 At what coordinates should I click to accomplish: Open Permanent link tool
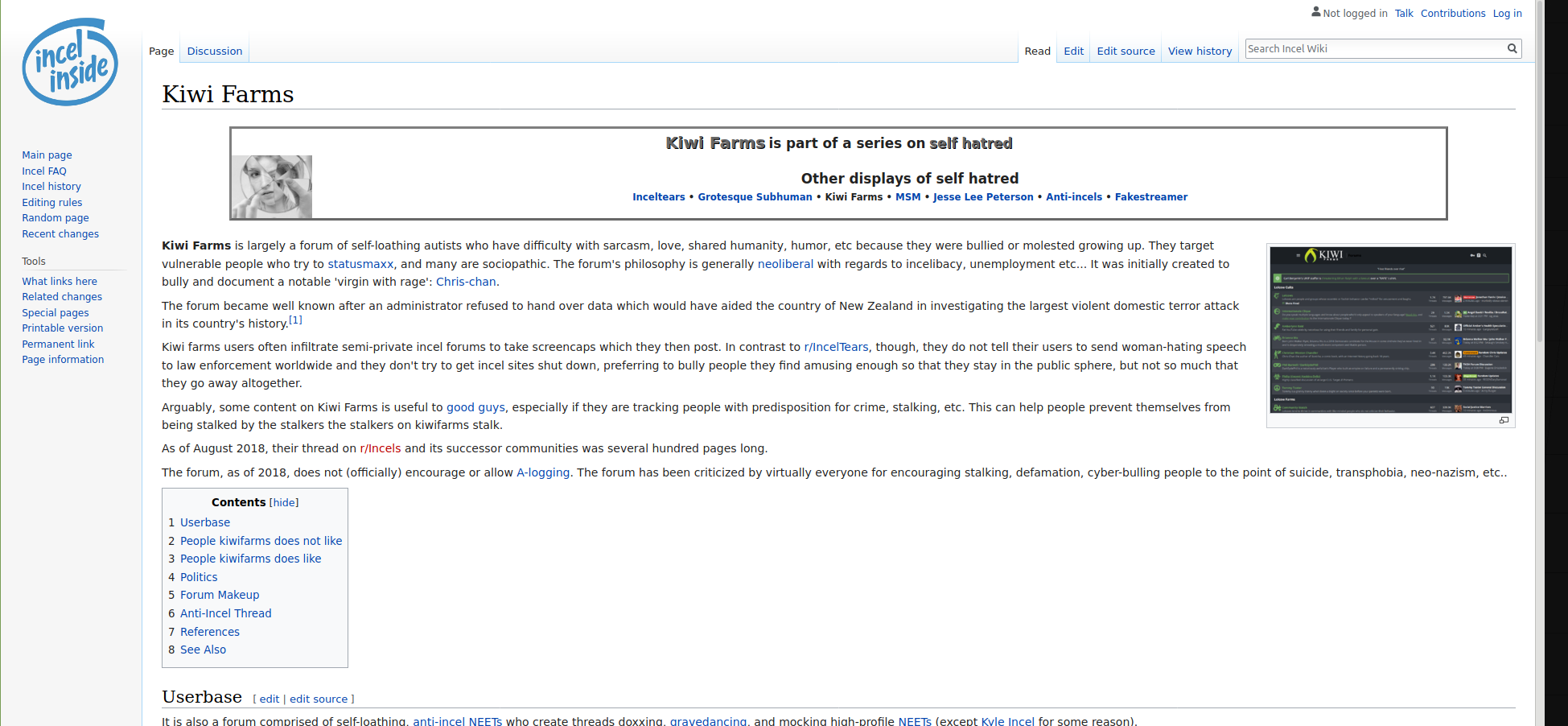tap(58, 344)
